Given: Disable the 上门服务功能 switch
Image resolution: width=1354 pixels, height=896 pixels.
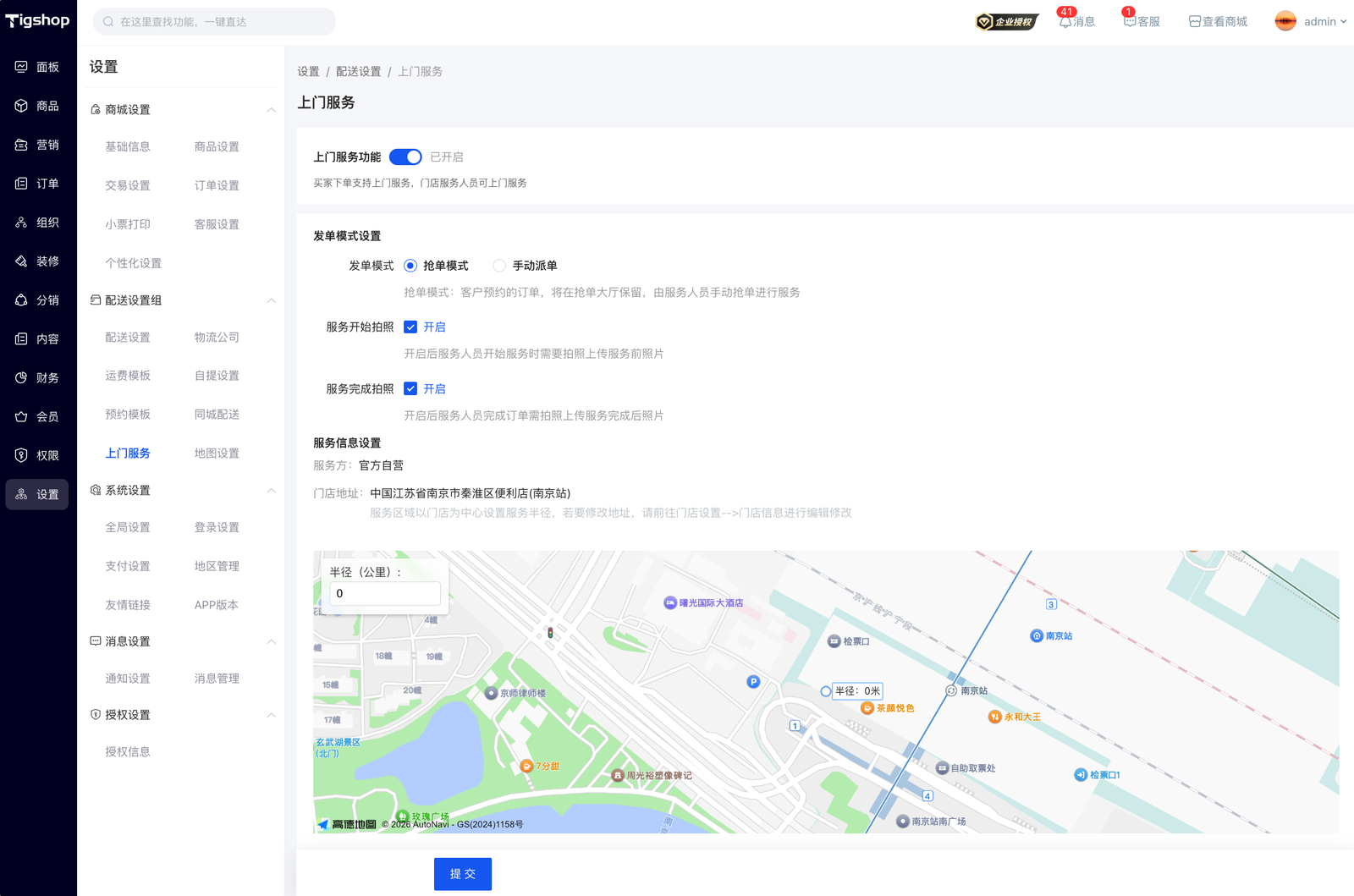Looking at the screenshot, I should (405, 157).
